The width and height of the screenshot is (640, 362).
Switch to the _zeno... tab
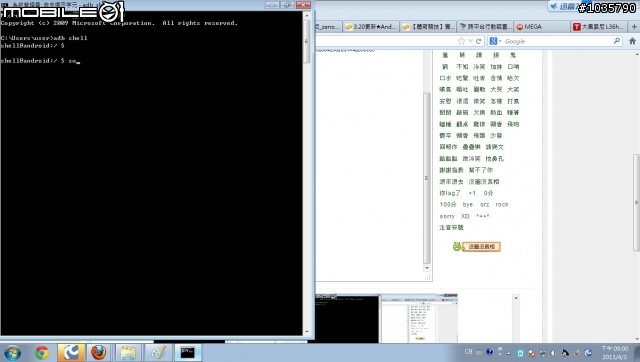328,27
